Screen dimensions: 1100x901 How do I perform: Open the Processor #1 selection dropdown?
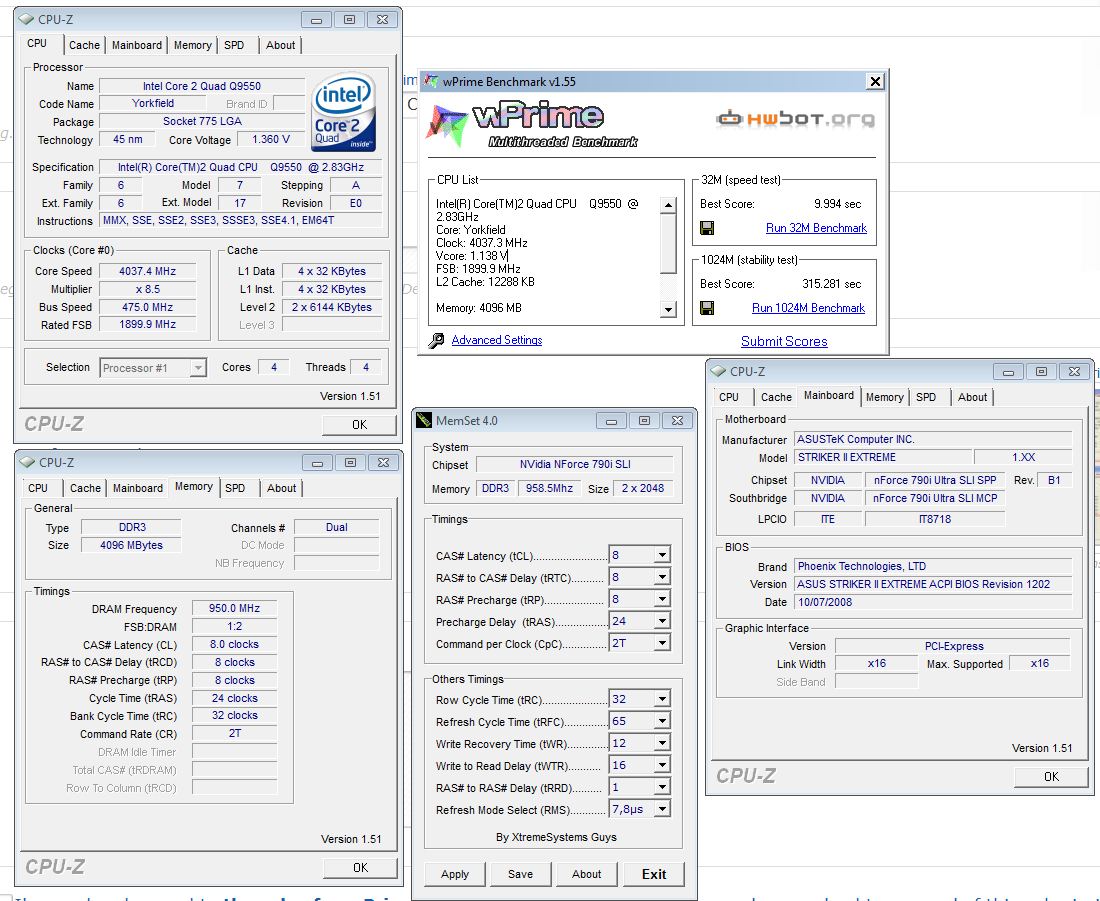(x=199, y=368)
